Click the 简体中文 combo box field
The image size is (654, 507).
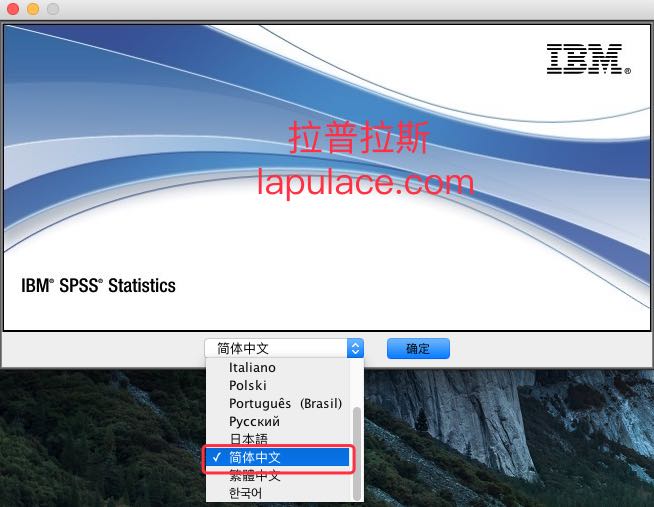(x=284, y=348)
